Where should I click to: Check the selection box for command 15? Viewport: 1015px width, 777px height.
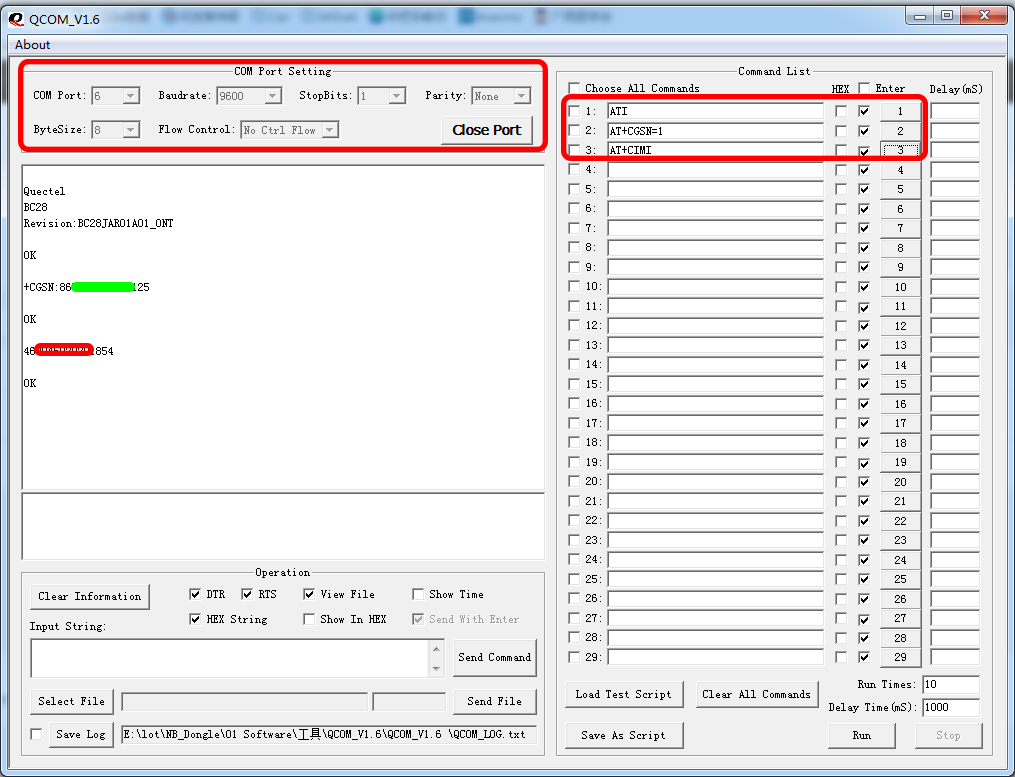coord(574,384)
